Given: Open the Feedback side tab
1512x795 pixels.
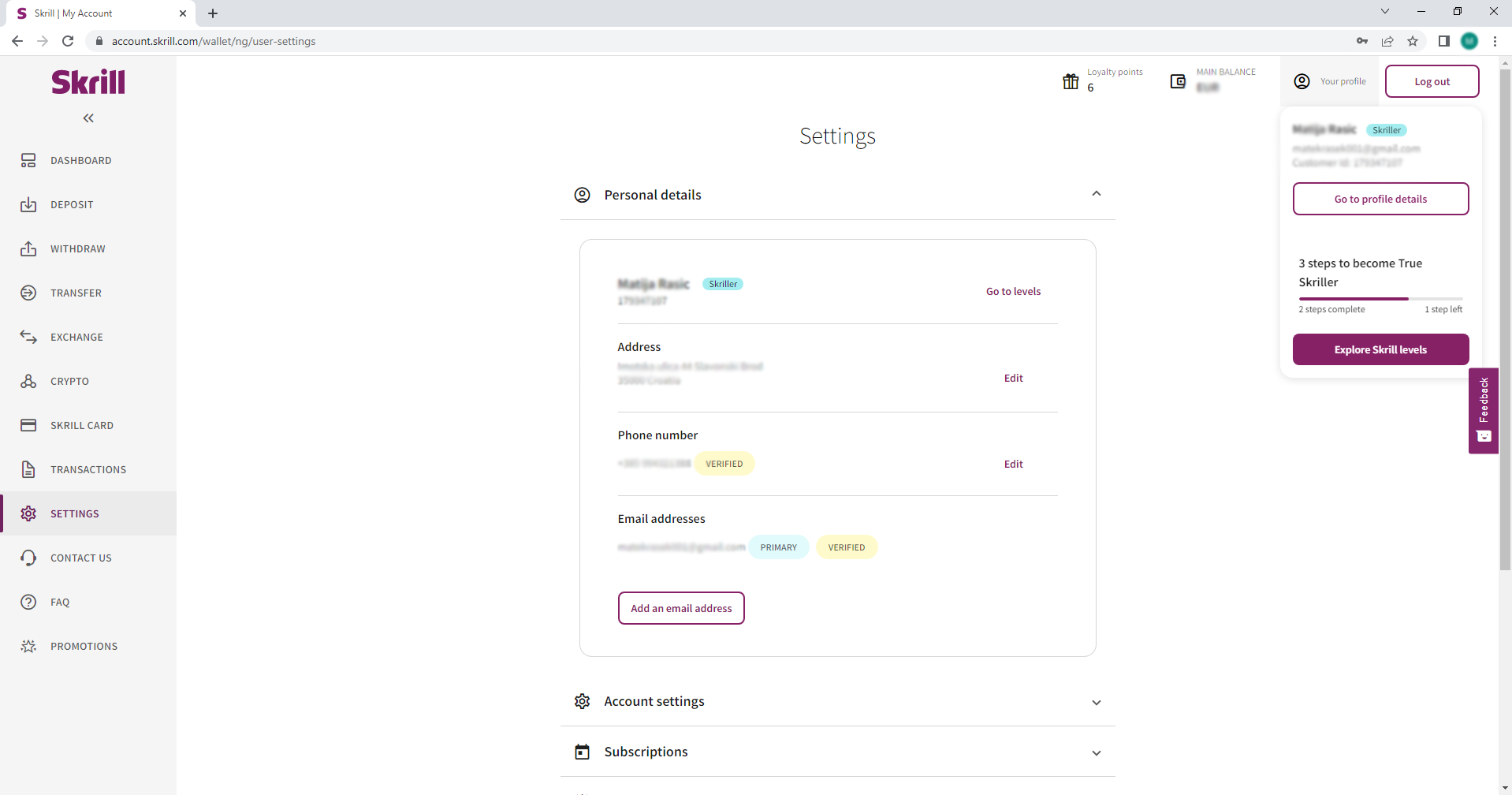Looking at the screenshot, I should [x=1483, y=410].
